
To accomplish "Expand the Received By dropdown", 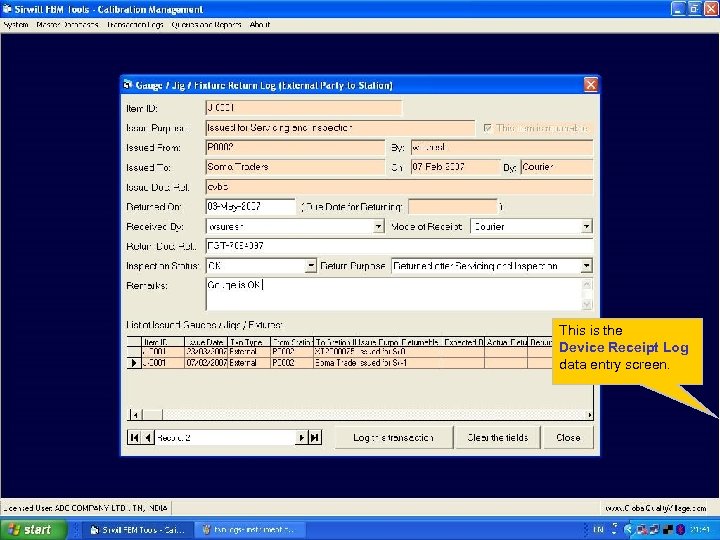I will coord(378,226).
